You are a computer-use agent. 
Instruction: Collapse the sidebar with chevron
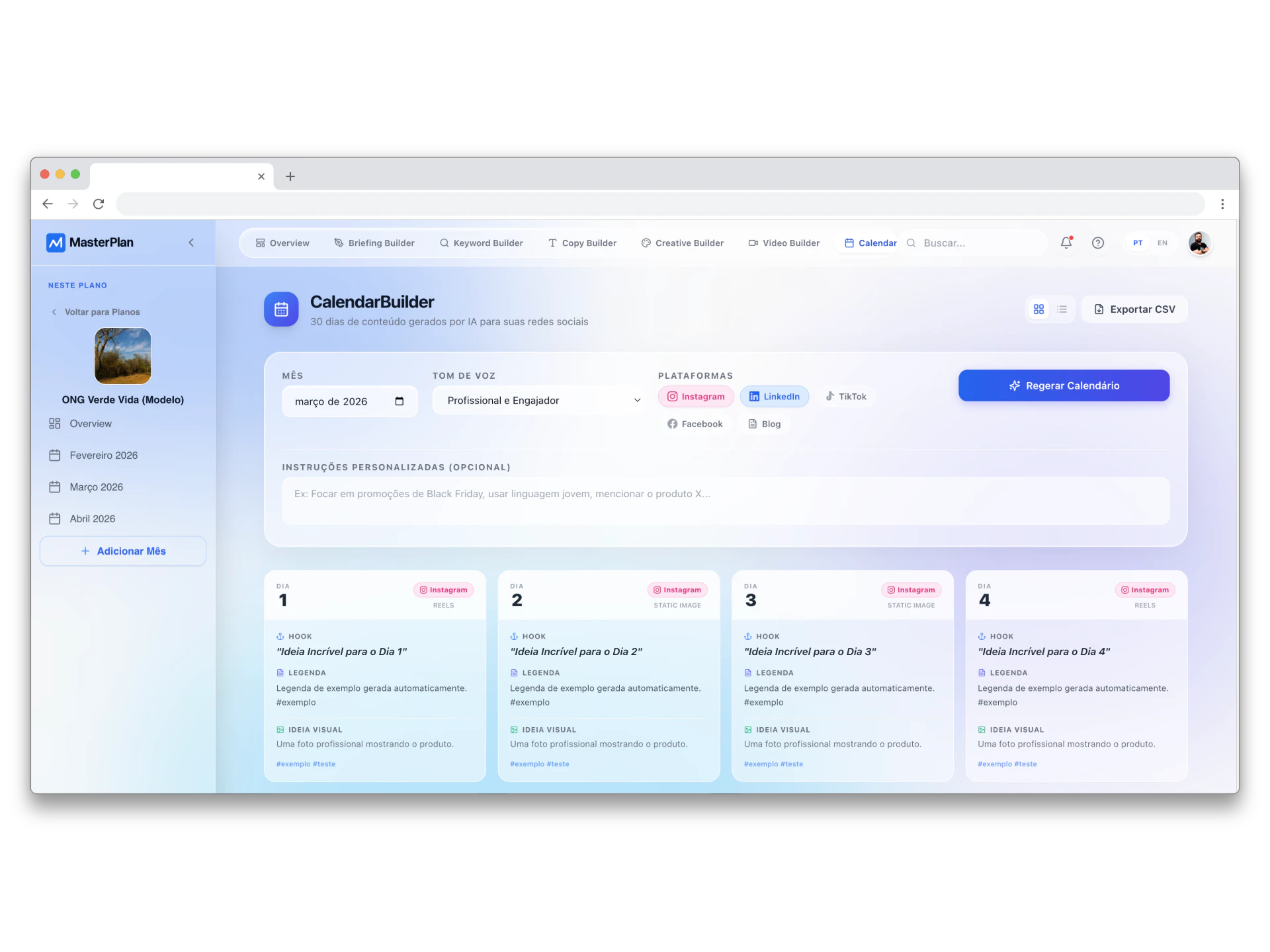[x=191, y=243]
